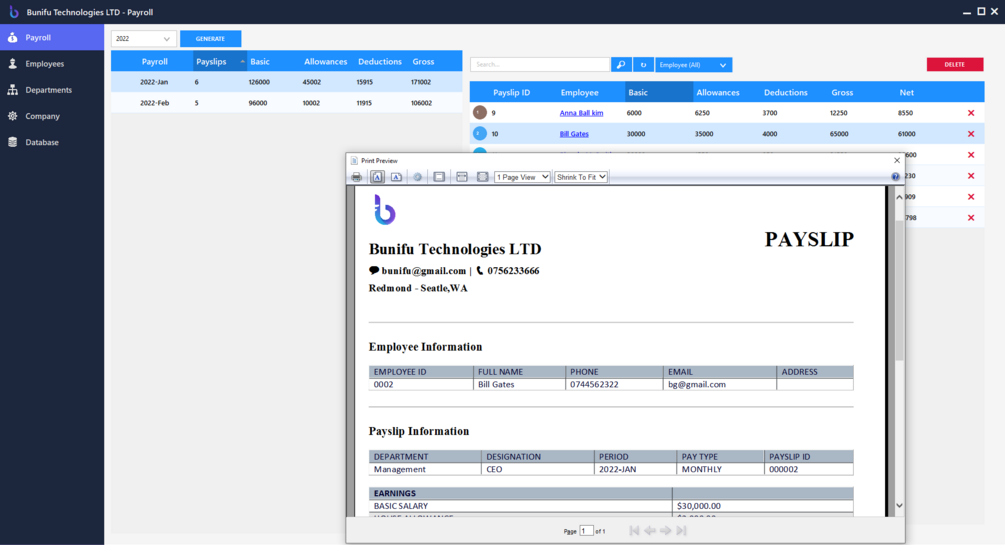Screen dimensions: 1005x545
Task: Click the search magnifier button
Action: tap(621, 65)
